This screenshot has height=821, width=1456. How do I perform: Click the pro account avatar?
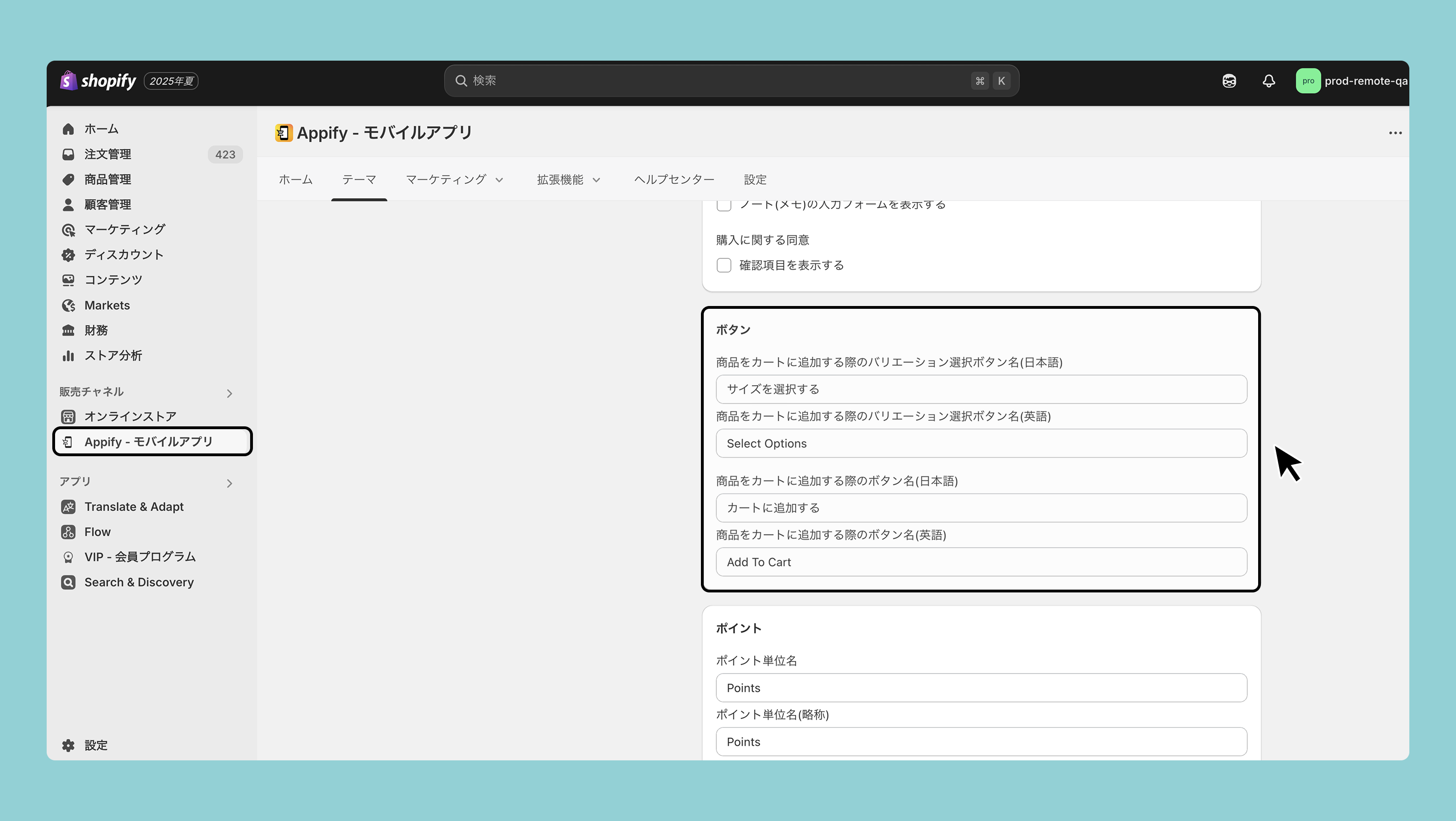pyautogui.click(x=1308, y=81)
